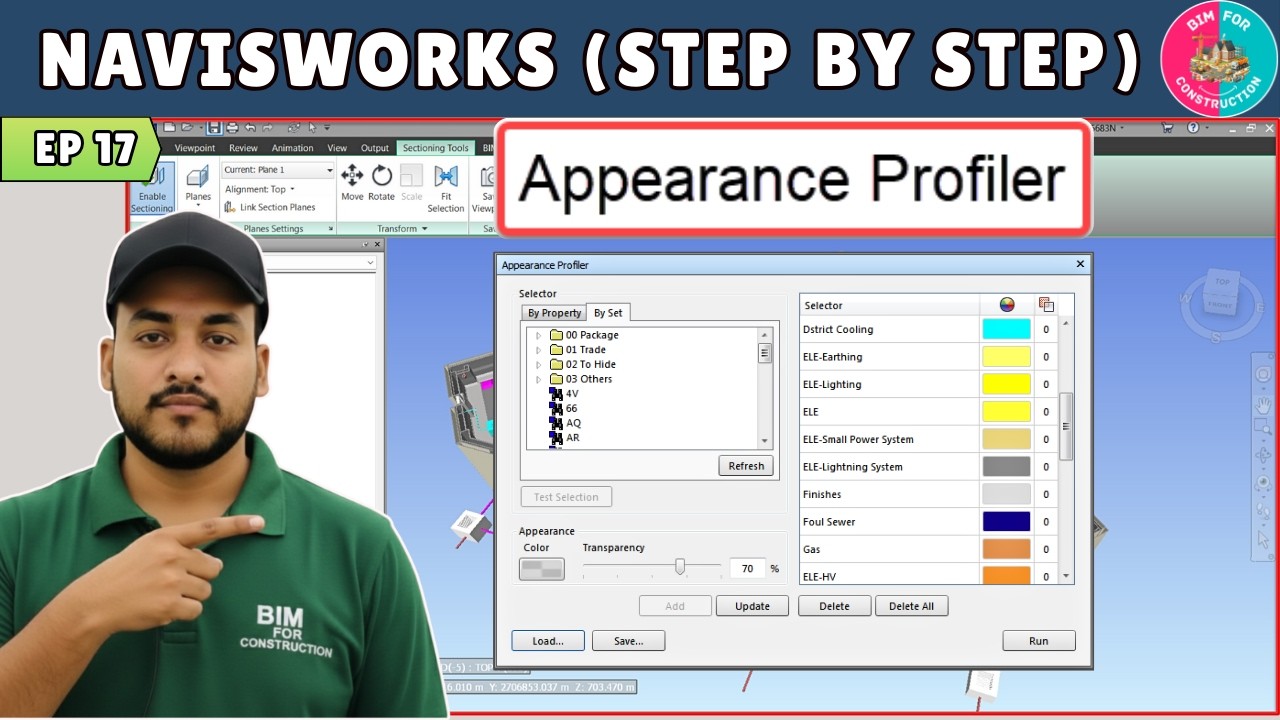Screen dimensions: 1280x720
Task: Click the Open folder icon in quick access toolbar
Action: (x=186, y=127)
